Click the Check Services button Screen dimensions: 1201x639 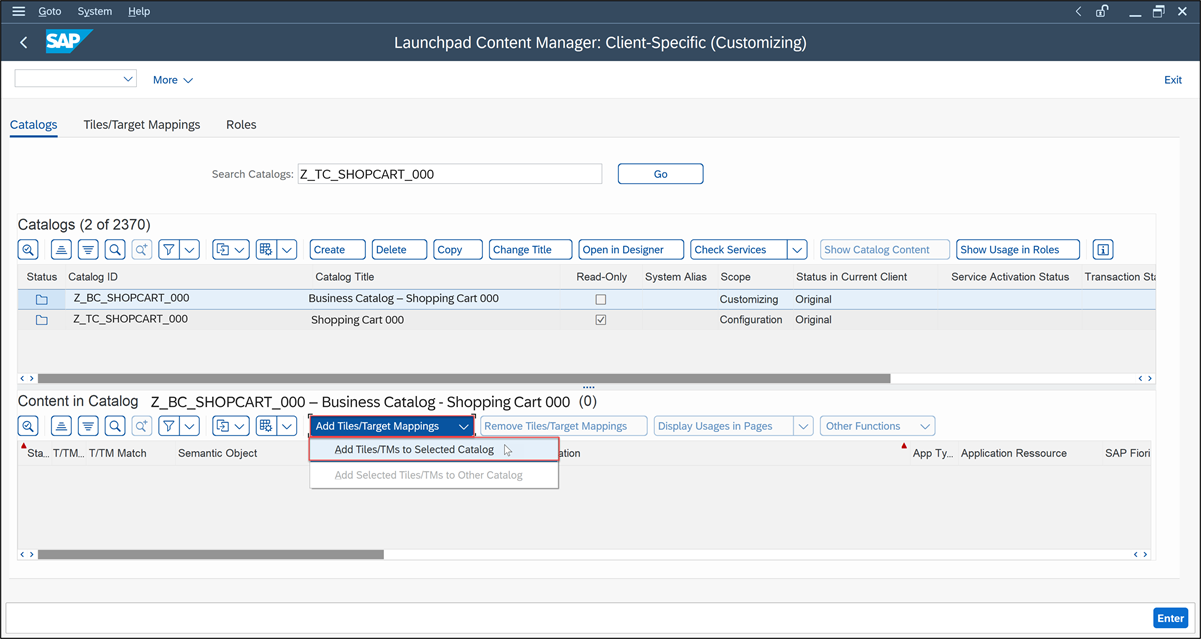[x=738, y=250]
